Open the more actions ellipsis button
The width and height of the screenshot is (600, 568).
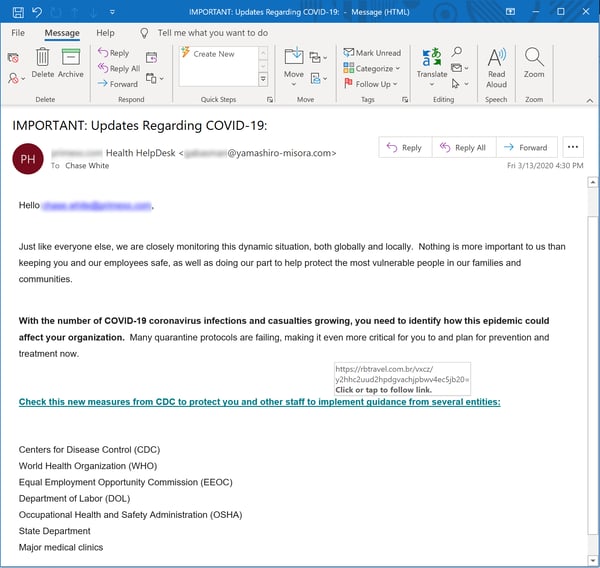(572, 147)
